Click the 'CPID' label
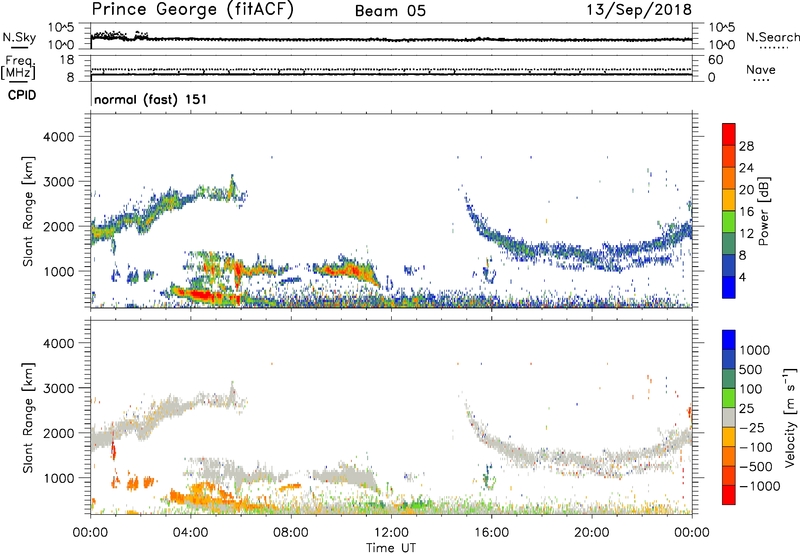 tap(22, 95)
